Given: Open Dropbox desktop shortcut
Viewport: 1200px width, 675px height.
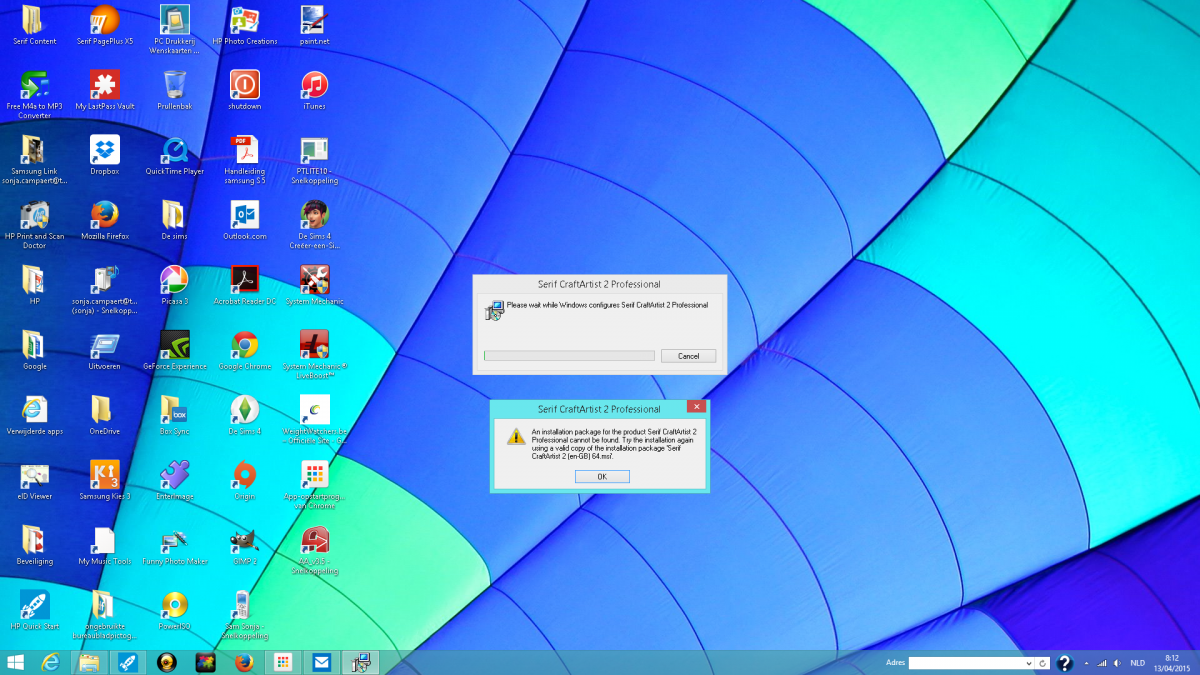Looking at the screenshot, I should coord(104,156).
